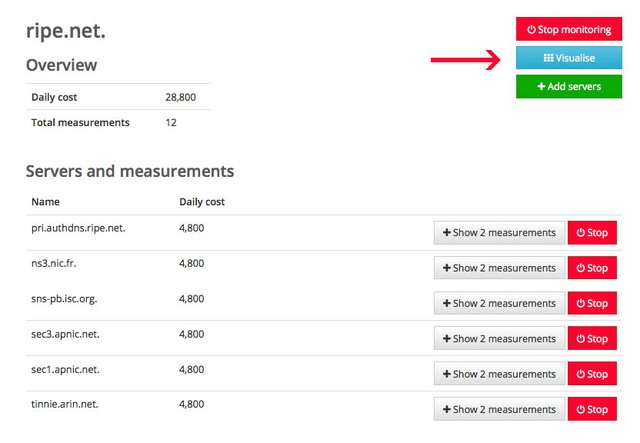Show 2 measurements for tinnie.arin.net.
This screenshot has width=640, height=443.
coord(499,409)
